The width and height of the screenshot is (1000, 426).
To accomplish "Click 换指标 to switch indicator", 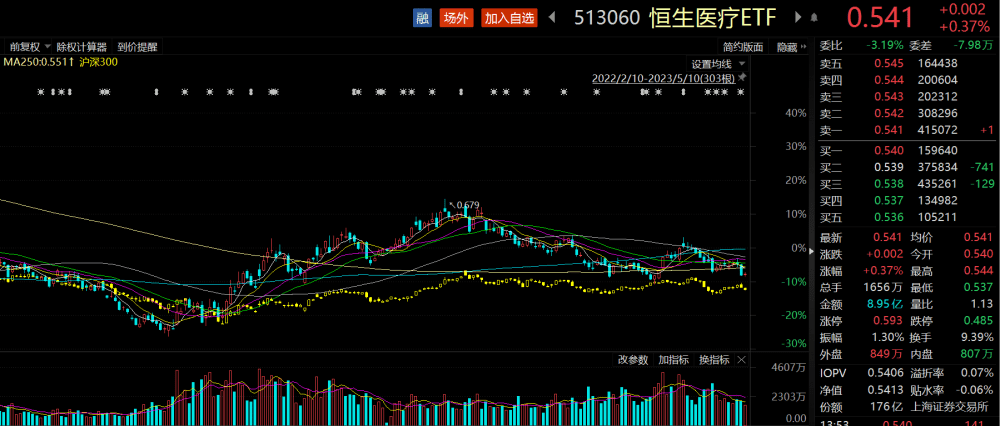I will [713, 359].
